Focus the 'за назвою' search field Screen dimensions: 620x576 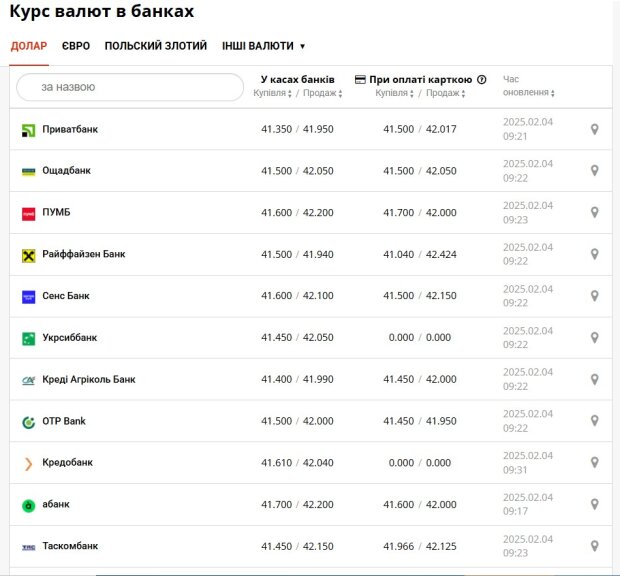[130, 87]
